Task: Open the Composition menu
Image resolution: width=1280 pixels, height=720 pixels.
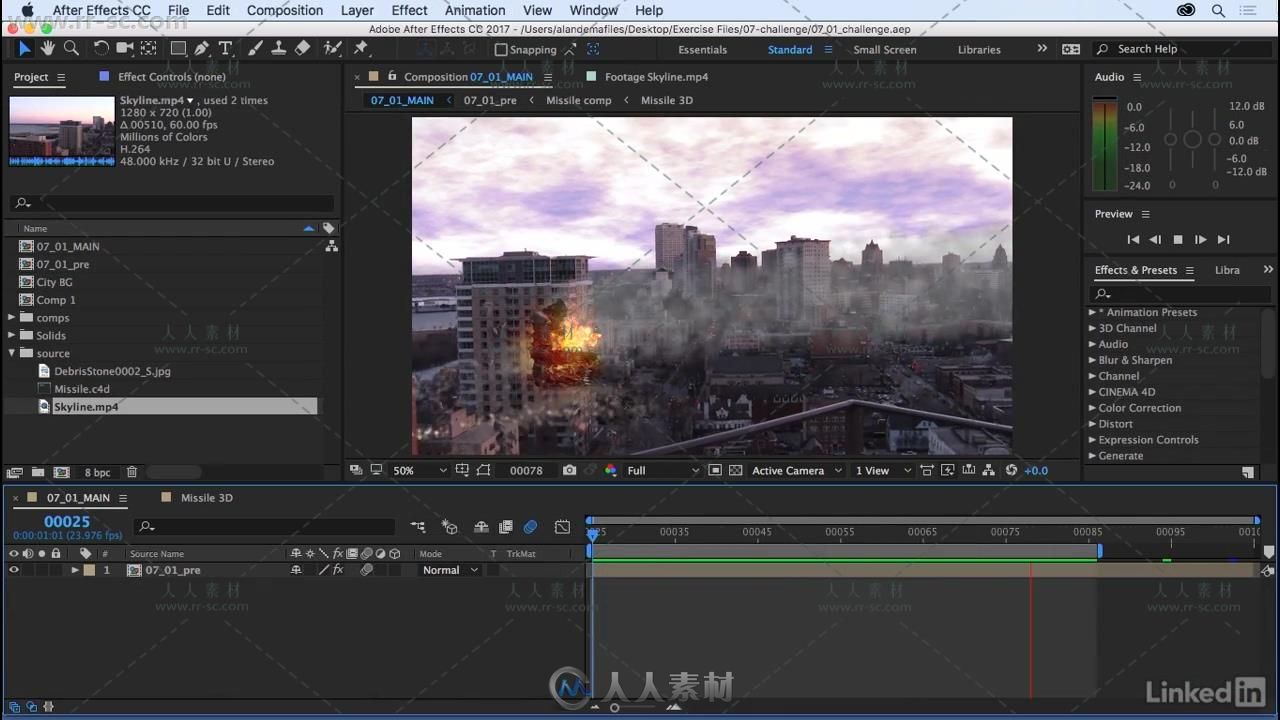Action: (x=285, y=10)
